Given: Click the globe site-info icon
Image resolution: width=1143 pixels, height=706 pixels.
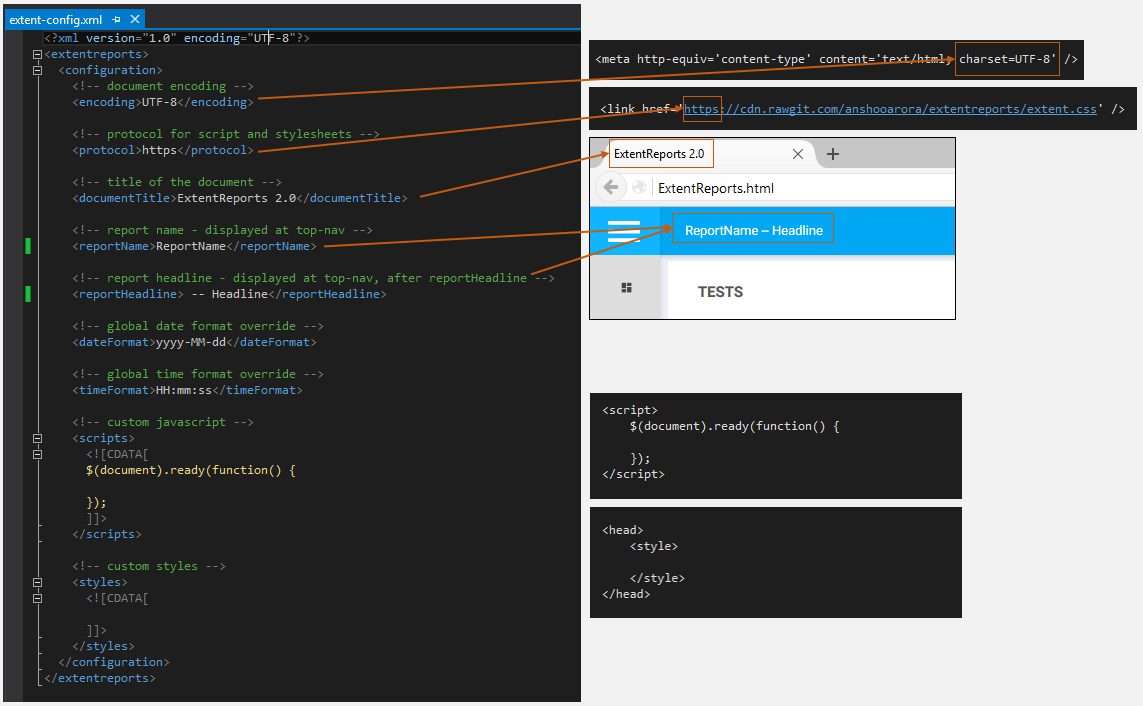Looking at the screenshot, I should [x=638, y=188].
